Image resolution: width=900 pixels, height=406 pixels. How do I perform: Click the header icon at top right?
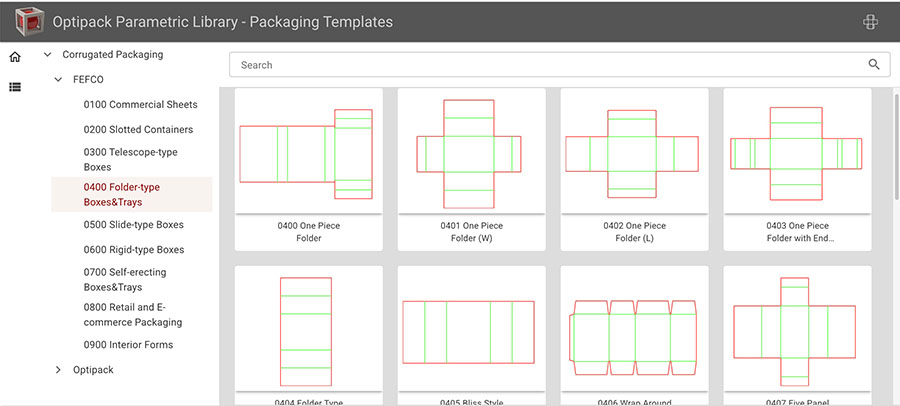tap(870, 22)
